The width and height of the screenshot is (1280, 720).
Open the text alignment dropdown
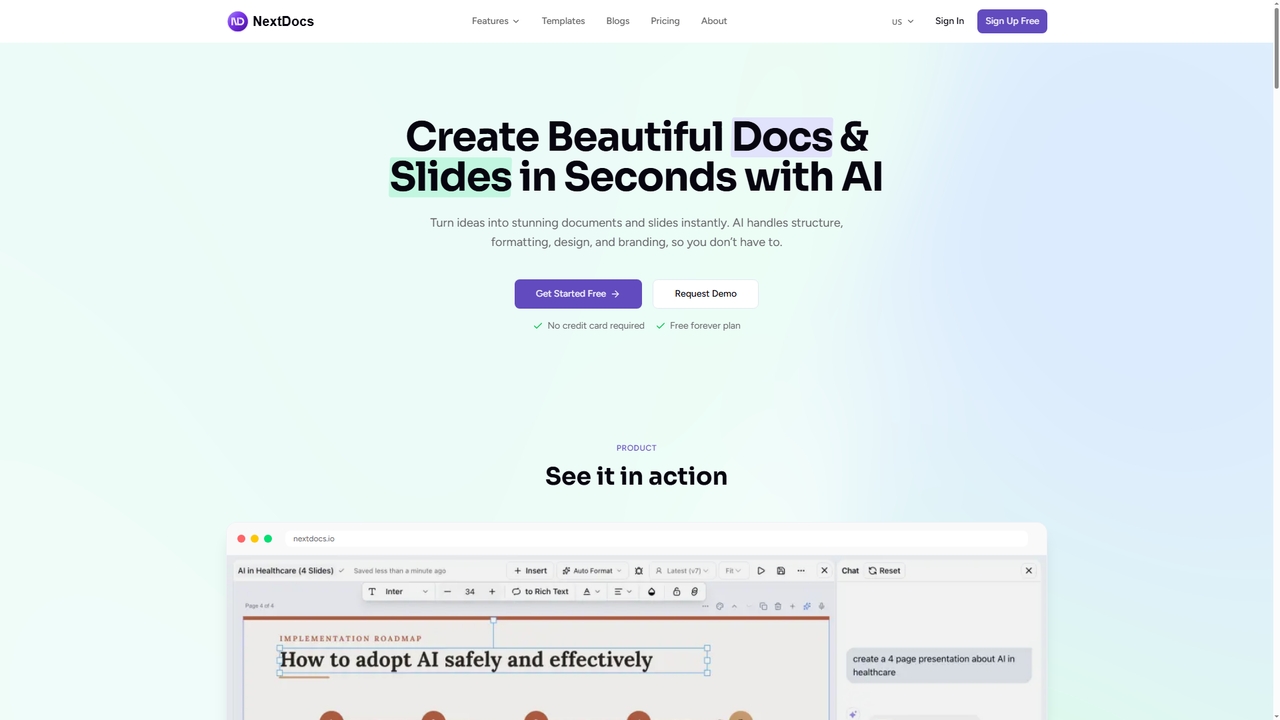click(x=623, y=592)
